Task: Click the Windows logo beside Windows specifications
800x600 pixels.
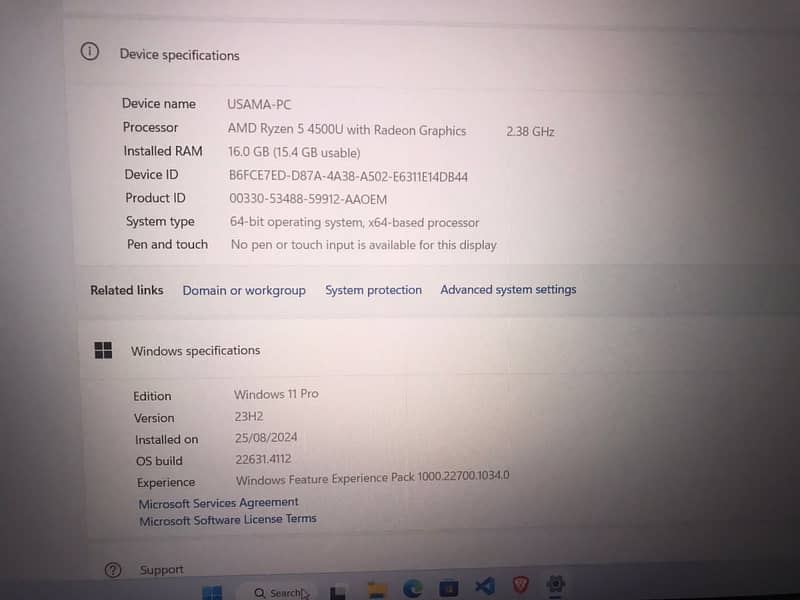Action: (103, 350)
